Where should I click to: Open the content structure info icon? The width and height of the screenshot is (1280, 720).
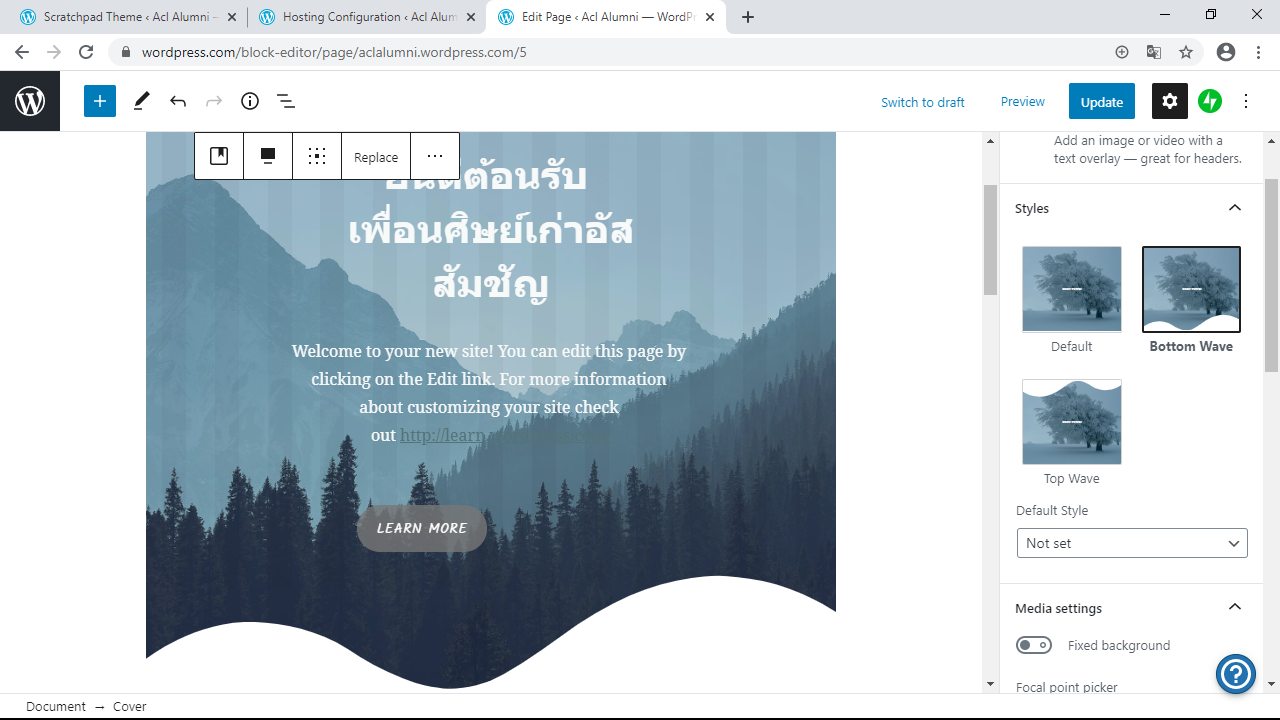pos(250,101)
